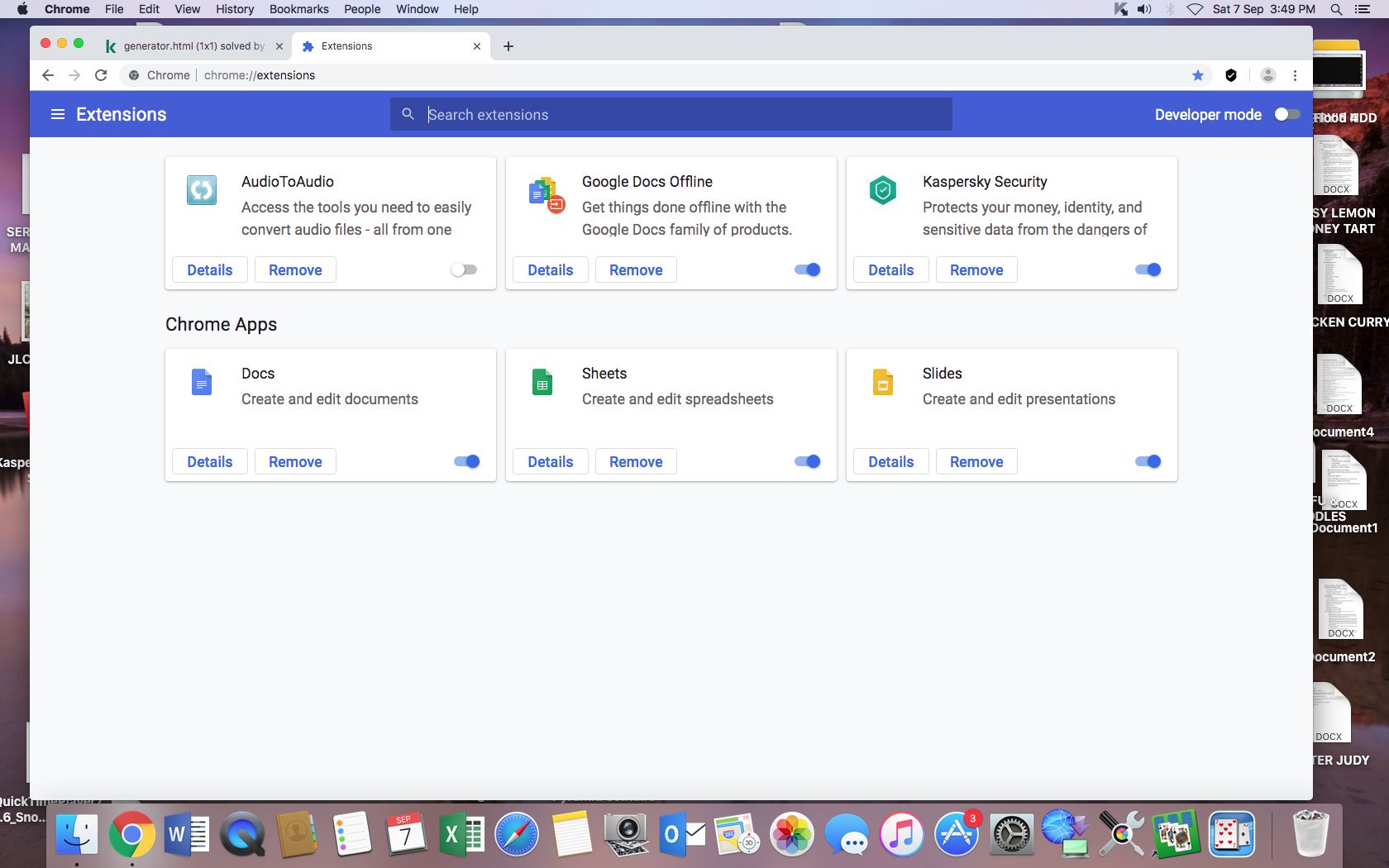Image resolution: width=1389 pixels, height=868 pixels.
Task: Open Details for Google Docs Offline
Action: click(550, 270)
